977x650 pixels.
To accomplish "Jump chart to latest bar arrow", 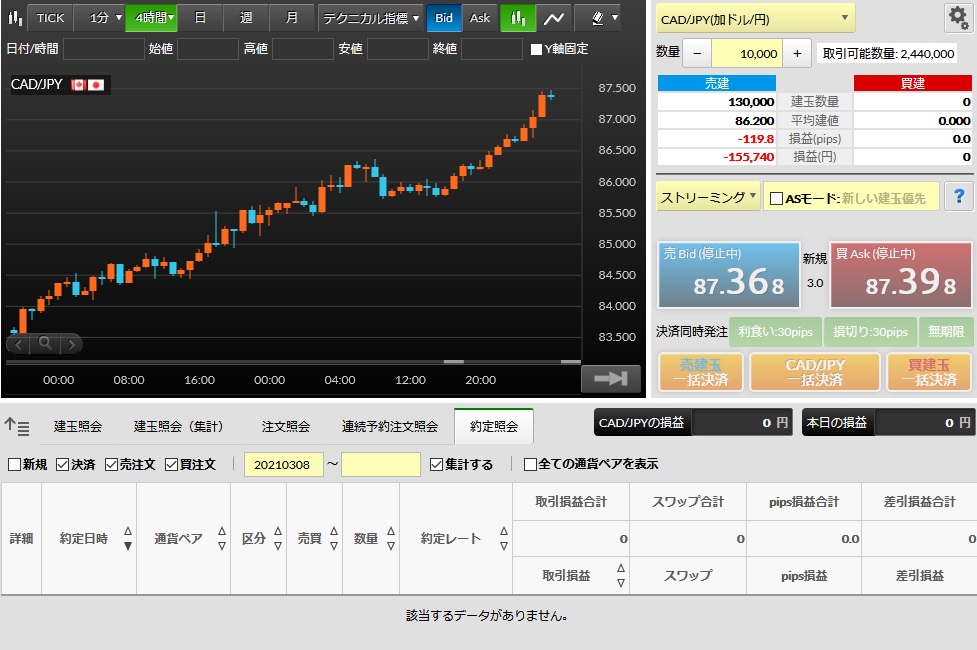I will tap(611, 378).
